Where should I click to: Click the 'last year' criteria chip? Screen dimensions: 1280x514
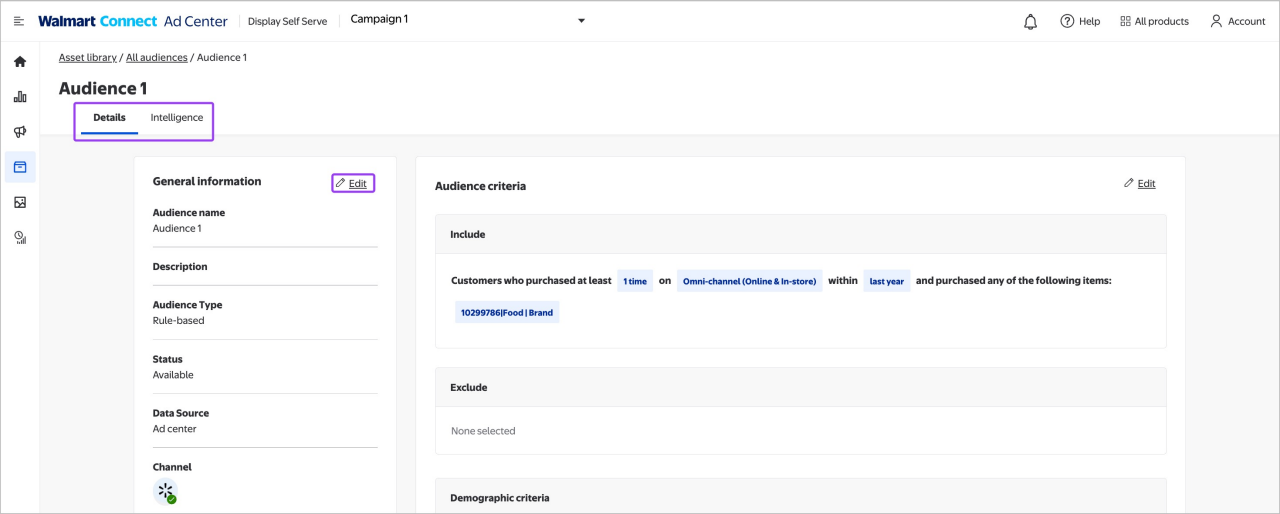(887, 281)
